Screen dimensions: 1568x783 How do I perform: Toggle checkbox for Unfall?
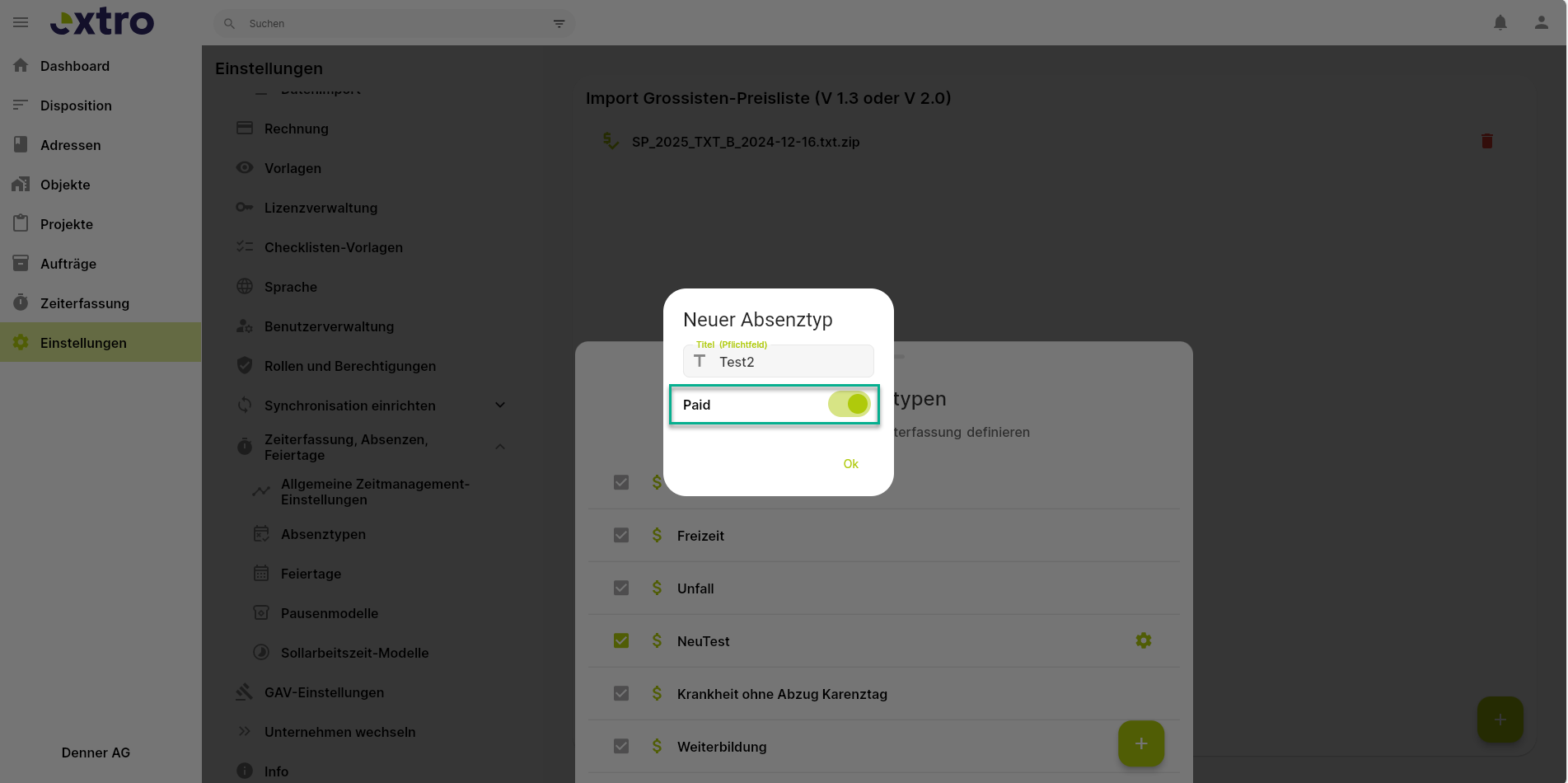point(621,588)
